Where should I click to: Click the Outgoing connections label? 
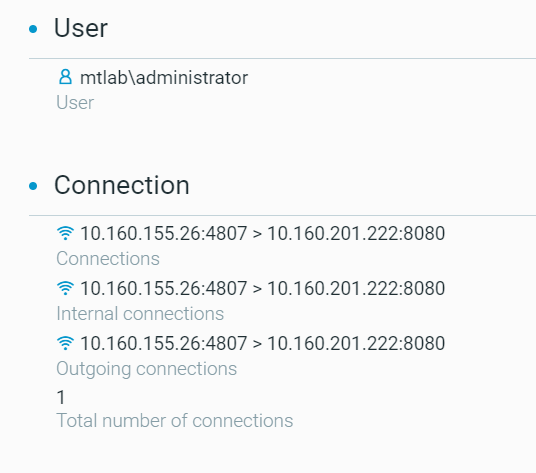click(147, 369)
